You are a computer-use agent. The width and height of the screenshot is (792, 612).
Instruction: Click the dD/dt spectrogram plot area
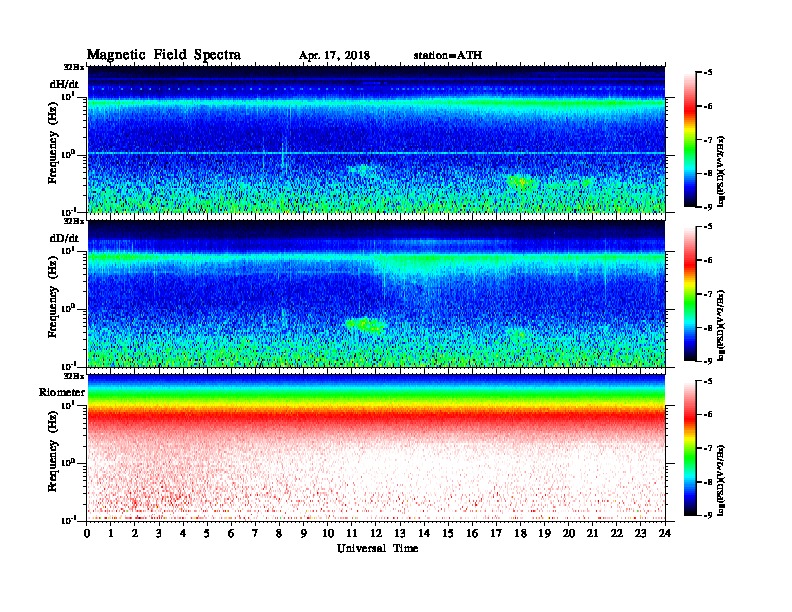click(x=376, y=293)
